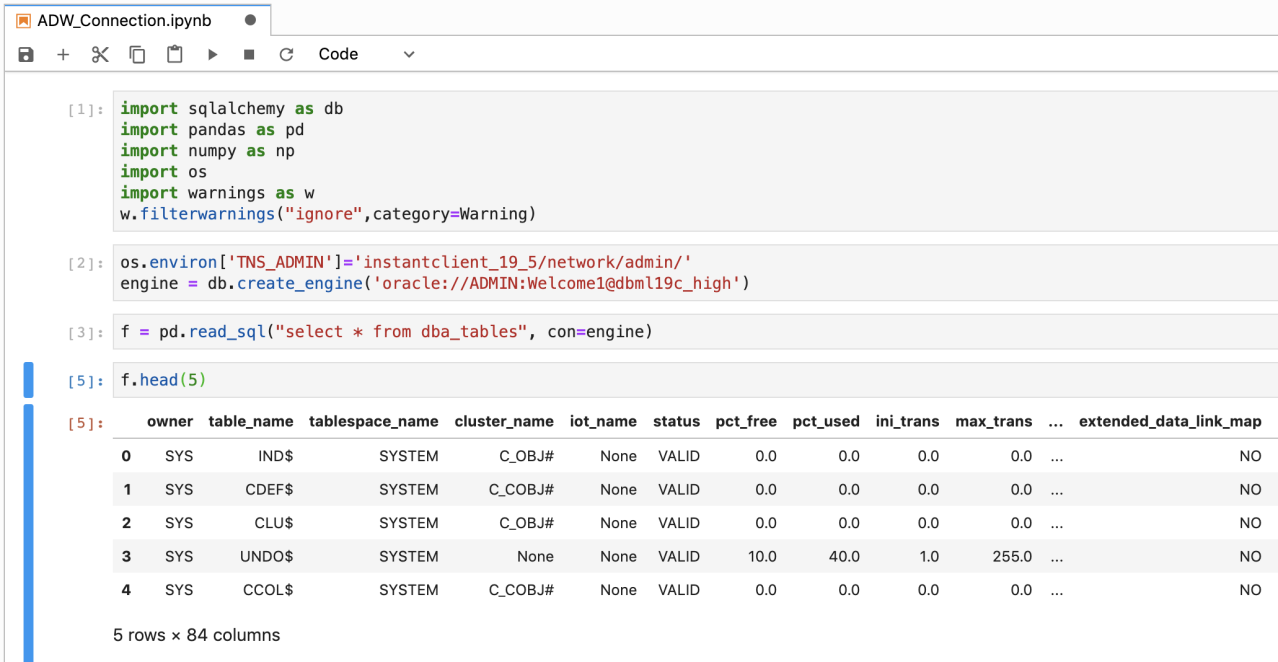Collapse the f.head(5) input using blue bar
The image size is (1278, 662).
point(28,380)
